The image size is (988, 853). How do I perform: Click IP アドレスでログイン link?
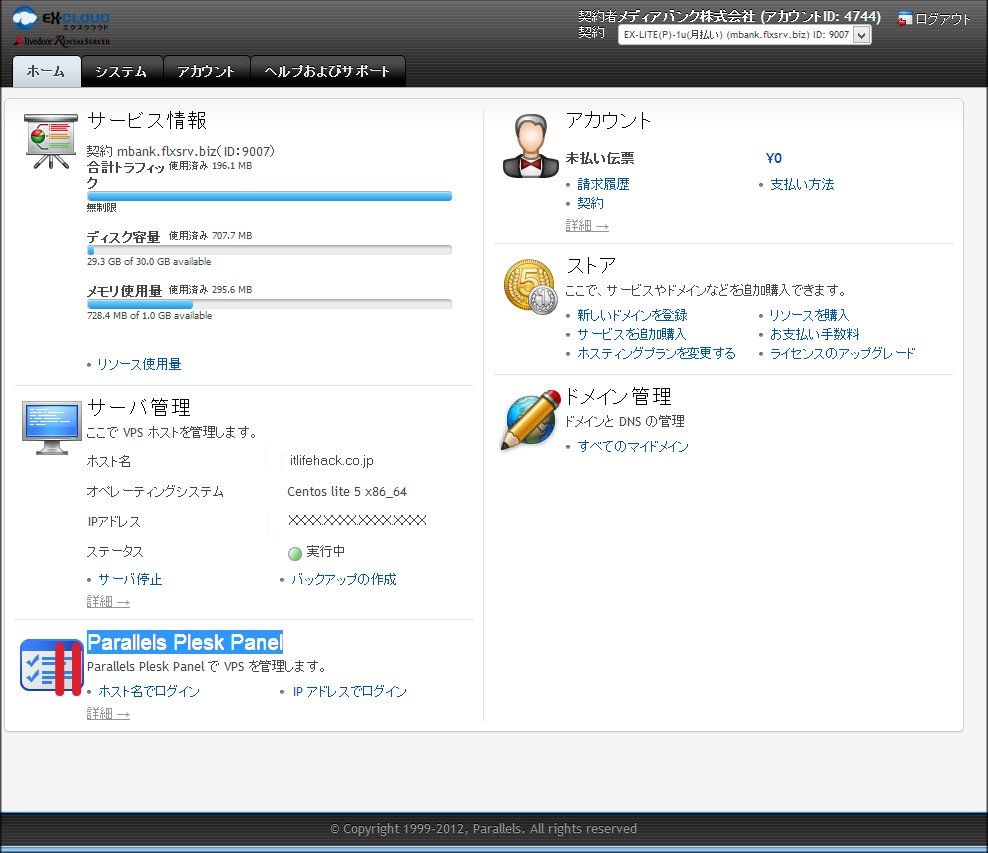(x=349, y=691)
